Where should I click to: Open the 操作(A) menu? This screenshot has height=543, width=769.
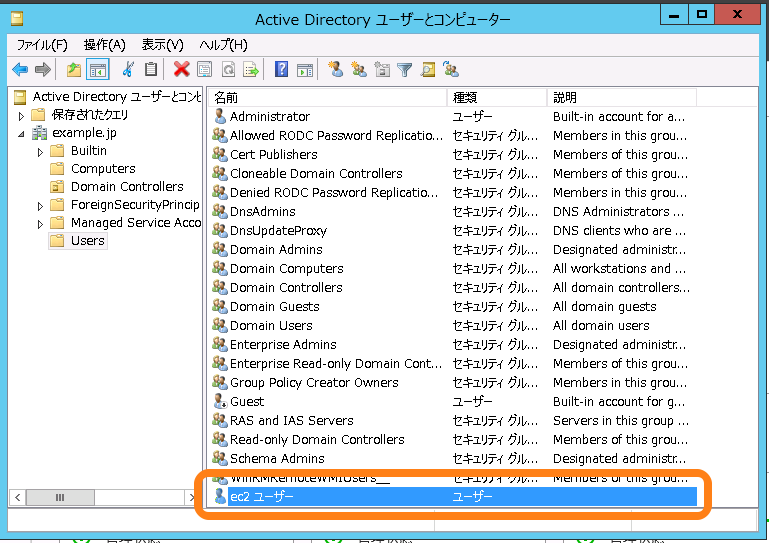104,45
